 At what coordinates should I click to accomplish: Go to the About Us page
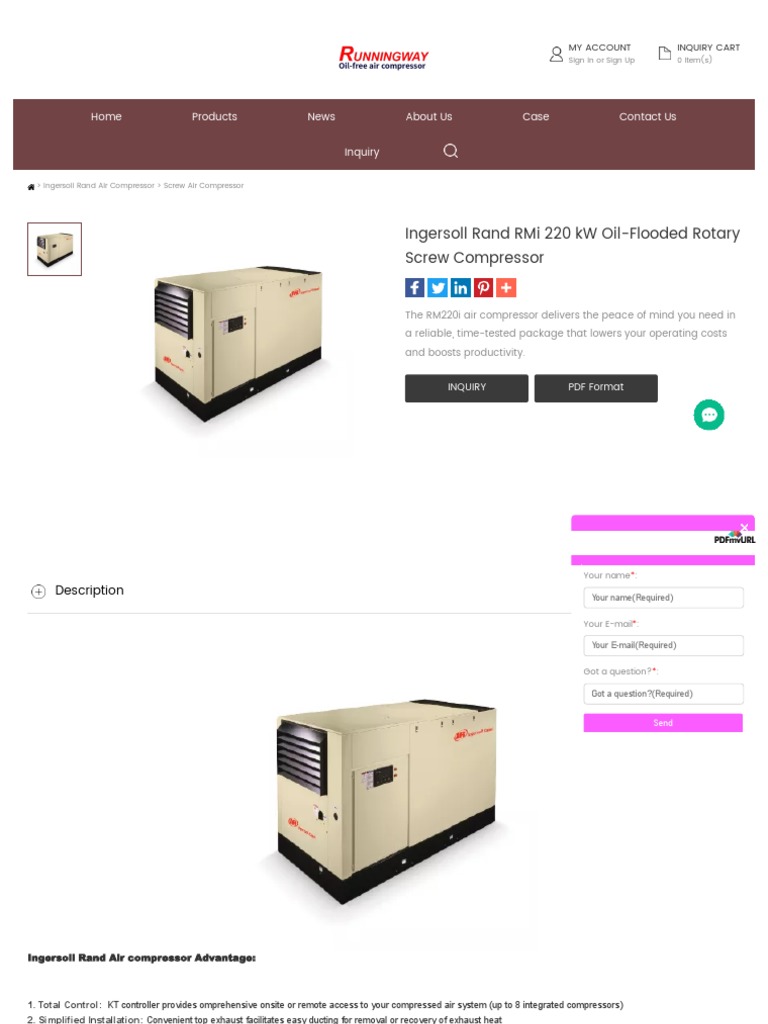[428, 116]
